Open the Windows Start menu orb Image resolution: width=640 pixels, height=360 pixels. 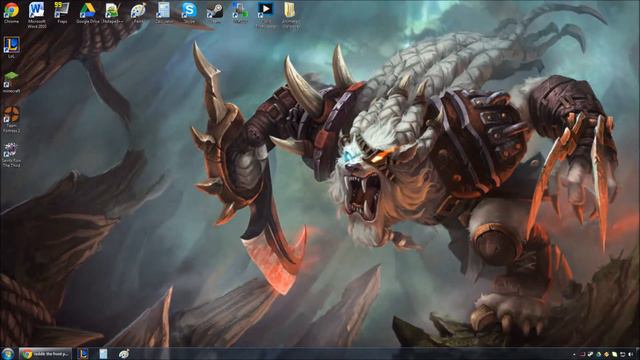(8, 354)
